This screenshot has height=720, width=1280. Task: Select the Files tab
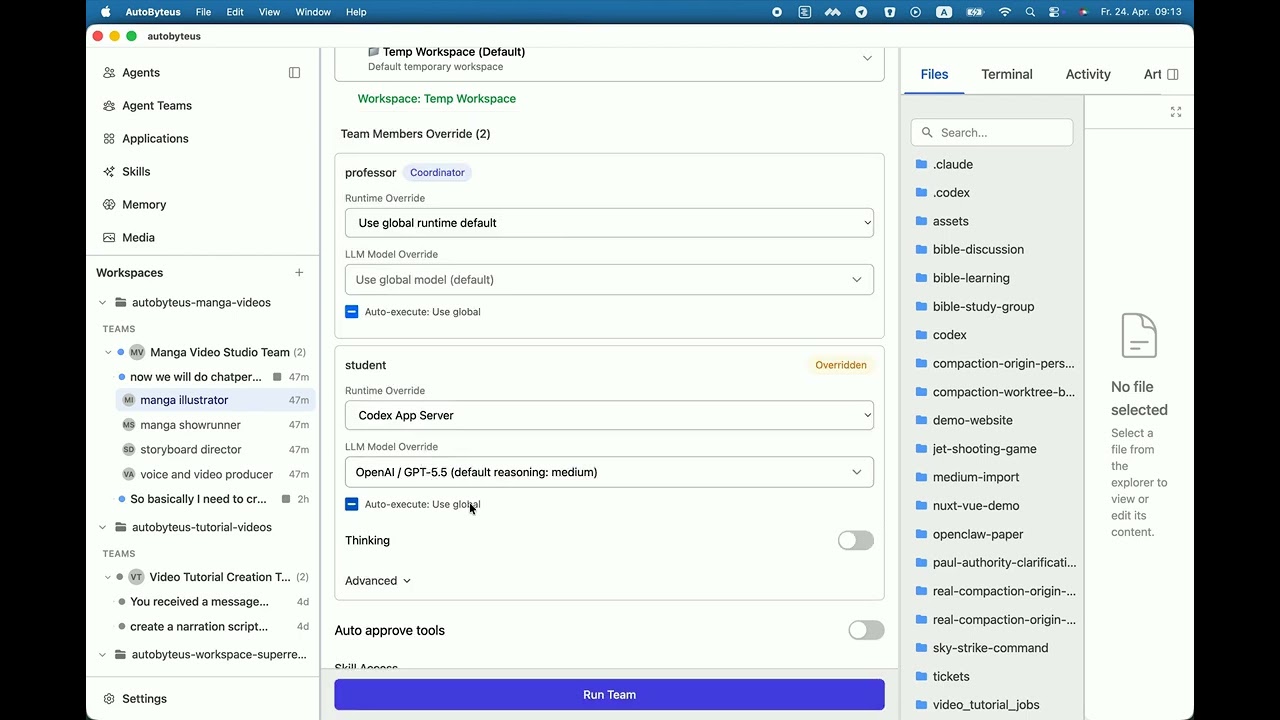[934, 74]
